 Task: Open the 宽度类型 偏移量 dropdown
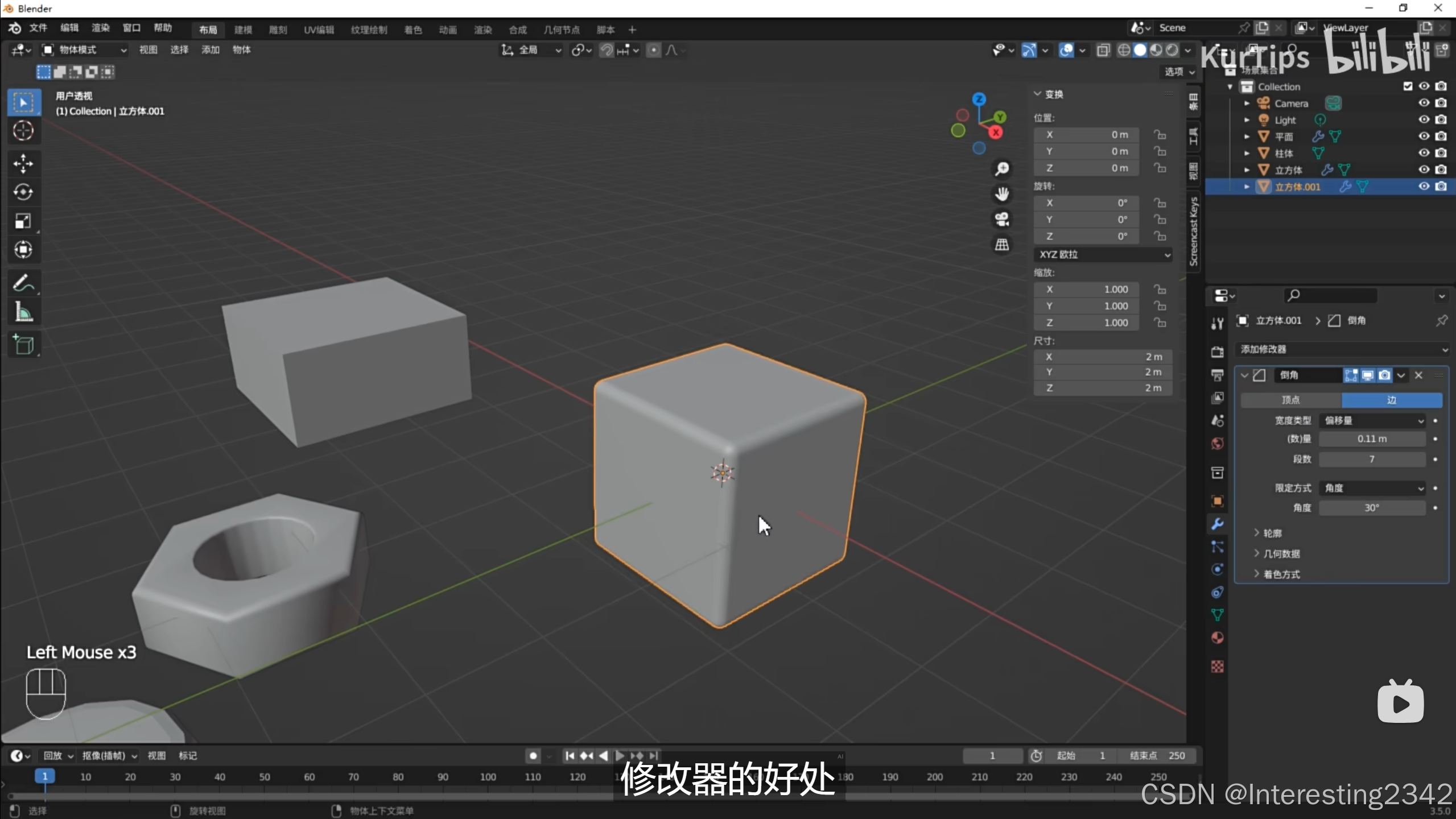[x=1372, y=420]
